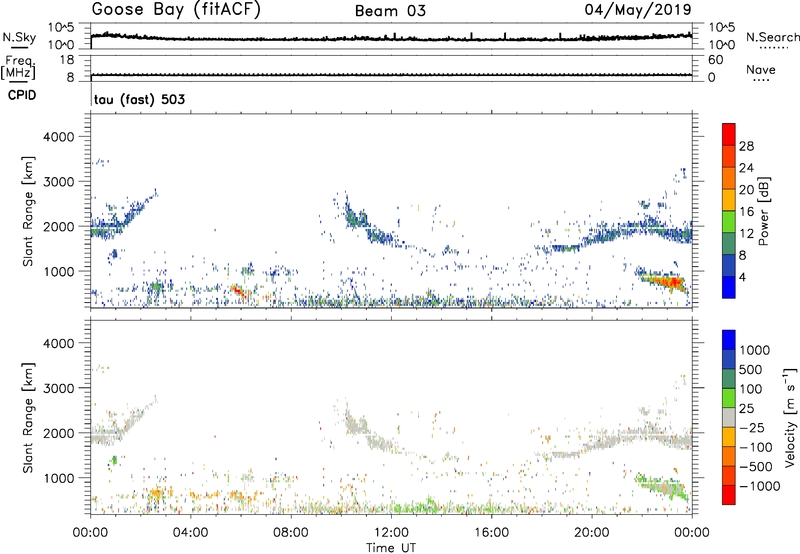Viewport: 800px width, 554px height.
Task: Select the "4" value on power scale
Action: click(x=743, y=277)
